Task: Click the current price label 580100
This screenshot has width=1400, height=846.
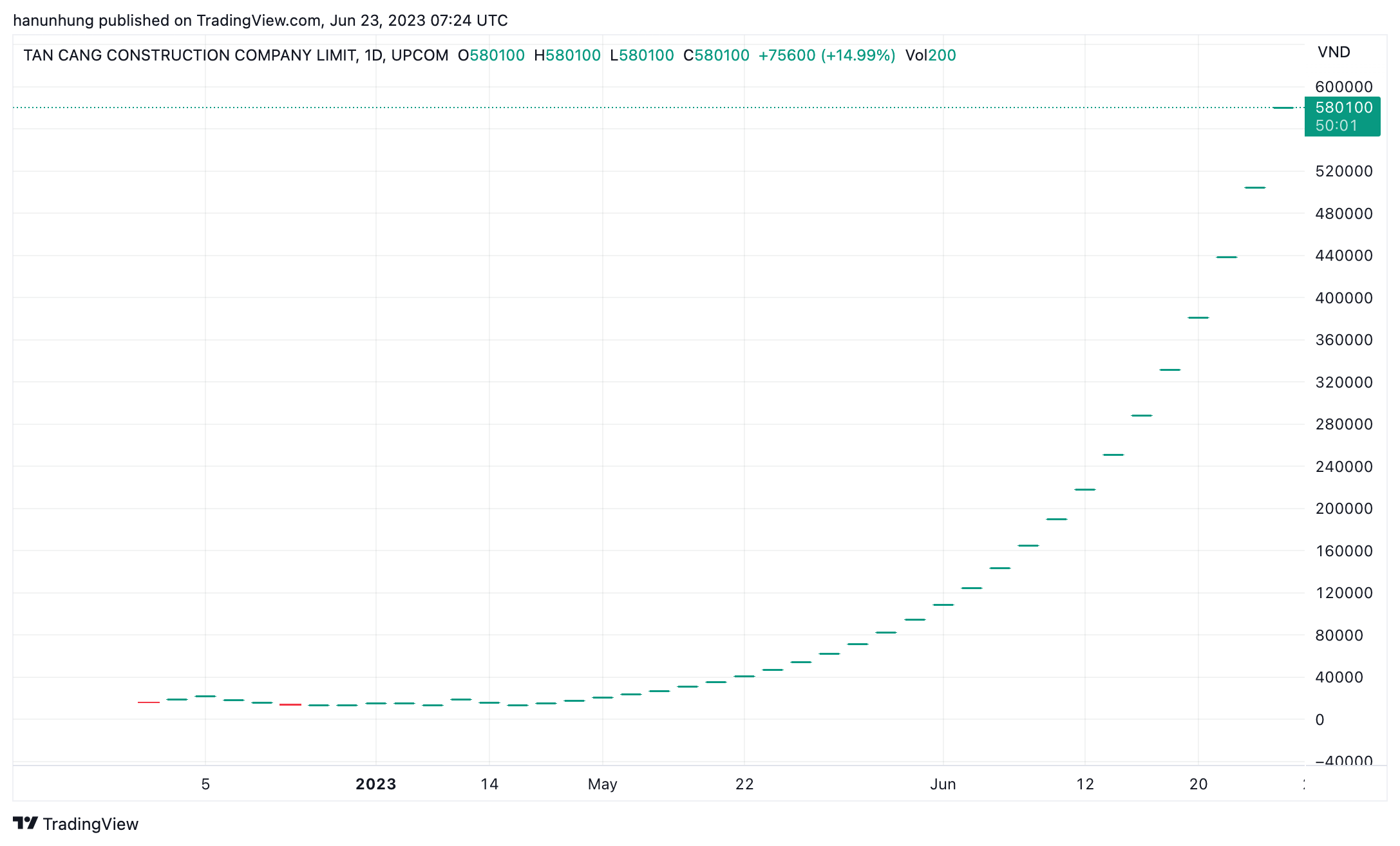Action: (1344, 108)
